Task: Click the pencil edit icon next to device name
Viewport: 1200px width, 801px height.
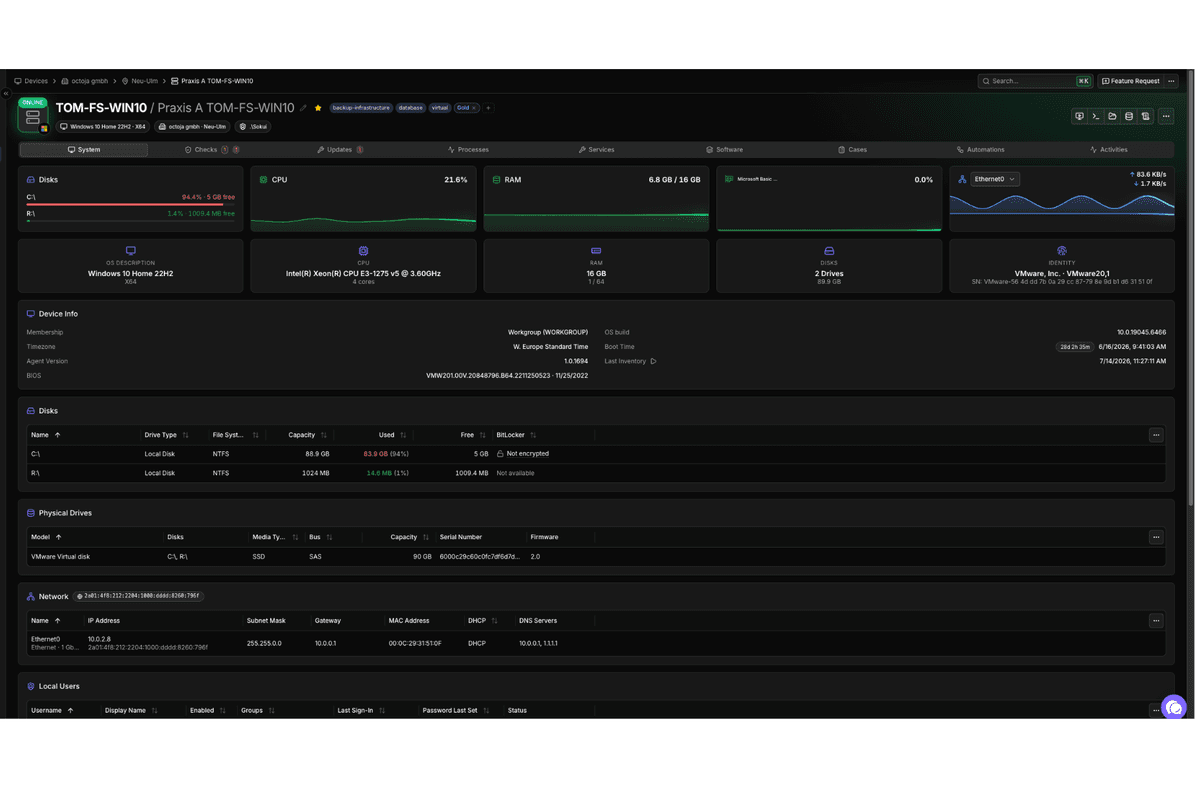Action: point(303,108)
